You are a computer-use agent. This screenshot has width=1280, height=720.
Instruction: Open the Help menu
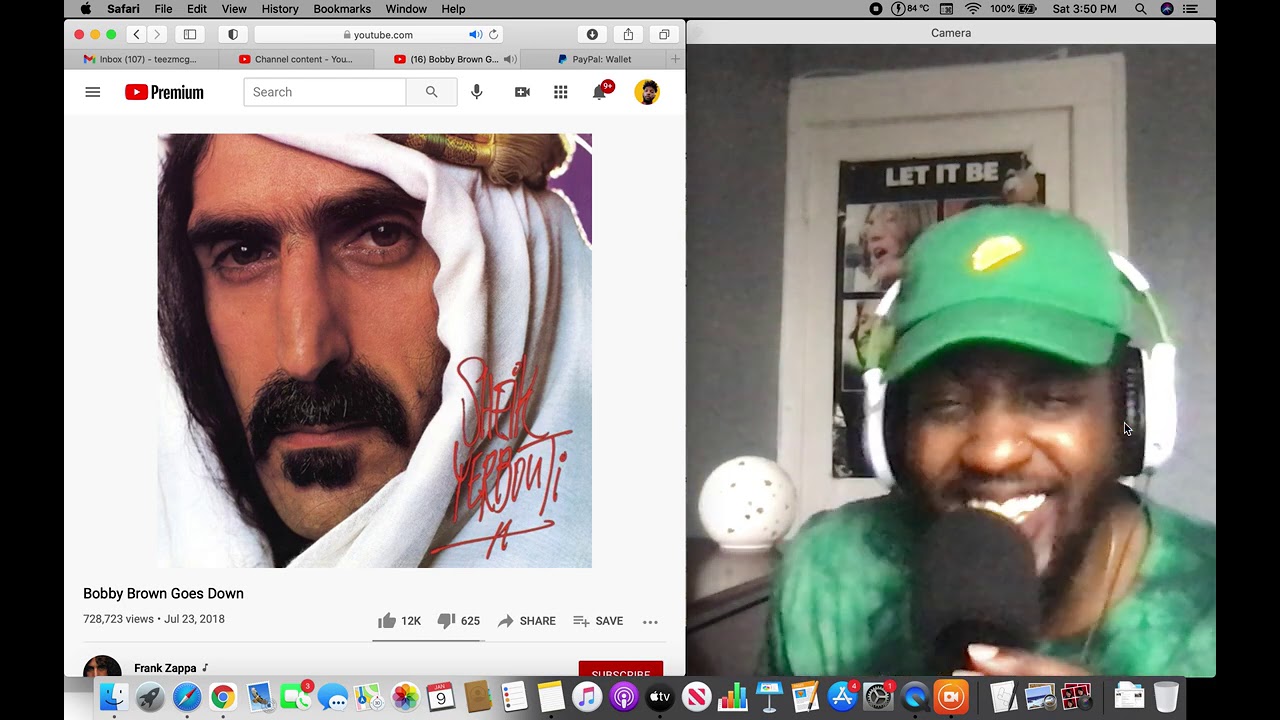[453, 9]
